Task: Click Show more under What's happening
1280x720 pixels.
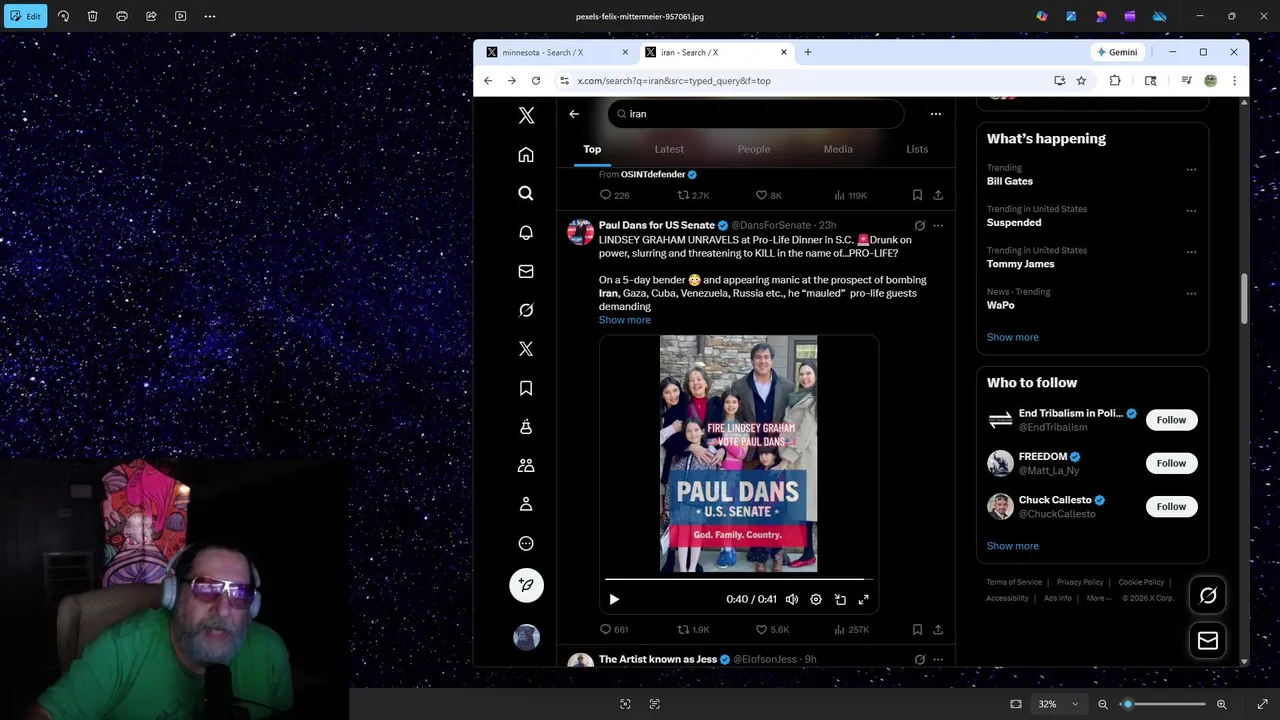Action: (x=1012, y=337)
